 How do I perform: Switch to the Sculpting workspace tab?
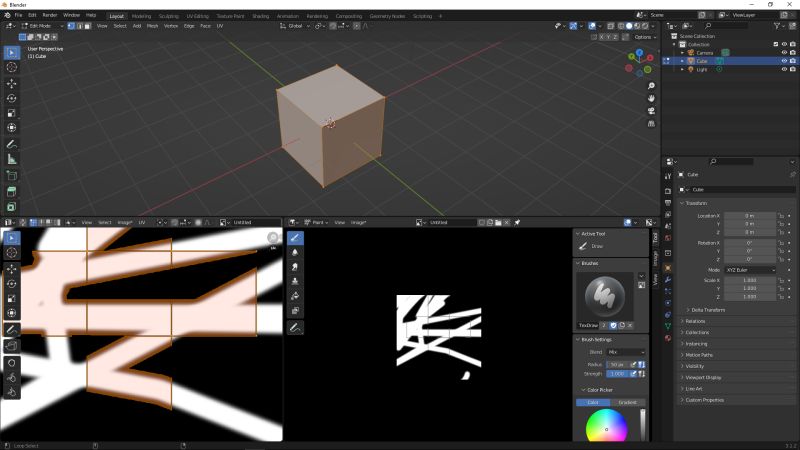168,16
